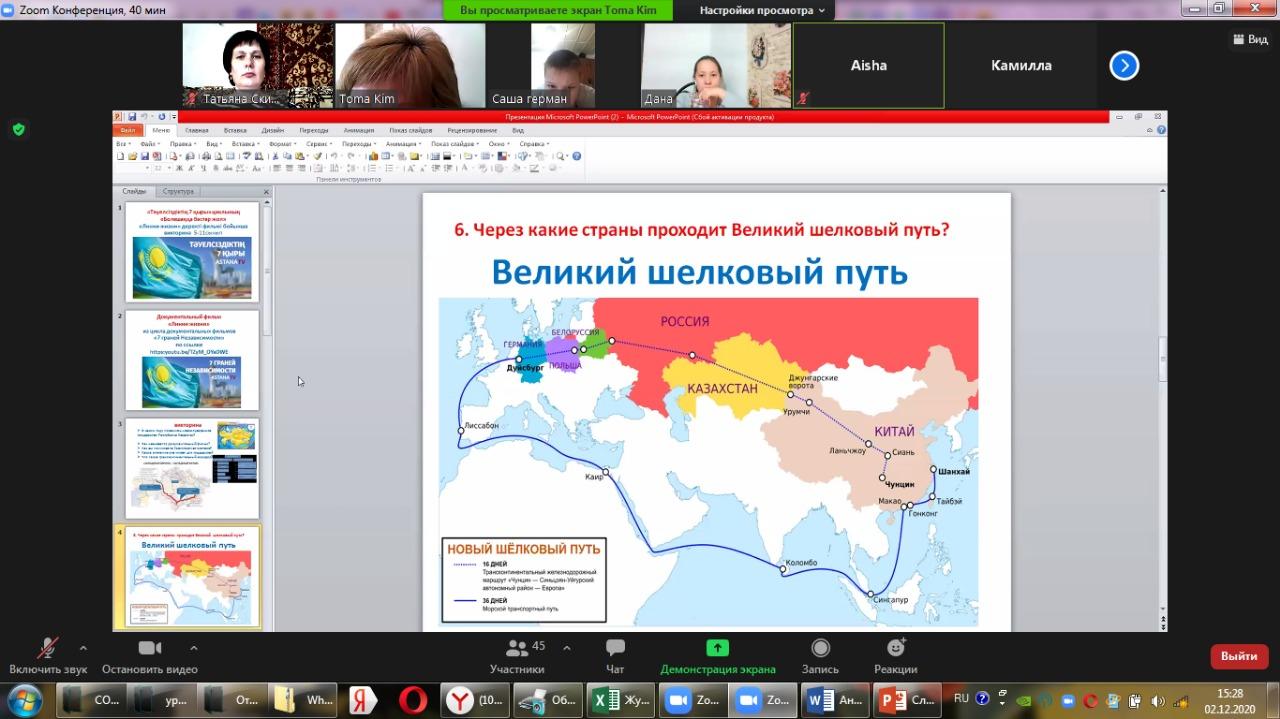
Task: Expand audio options arrow beside microphone
Action: (83, 647)
